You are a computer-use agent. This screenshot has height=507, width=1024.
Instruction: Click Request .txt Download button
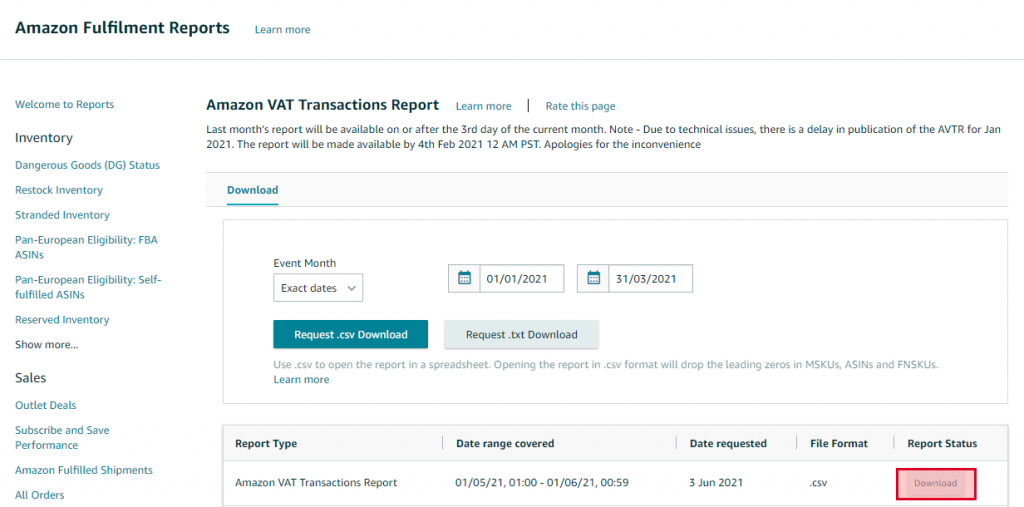pyautogui.click(x=522, y=335)
